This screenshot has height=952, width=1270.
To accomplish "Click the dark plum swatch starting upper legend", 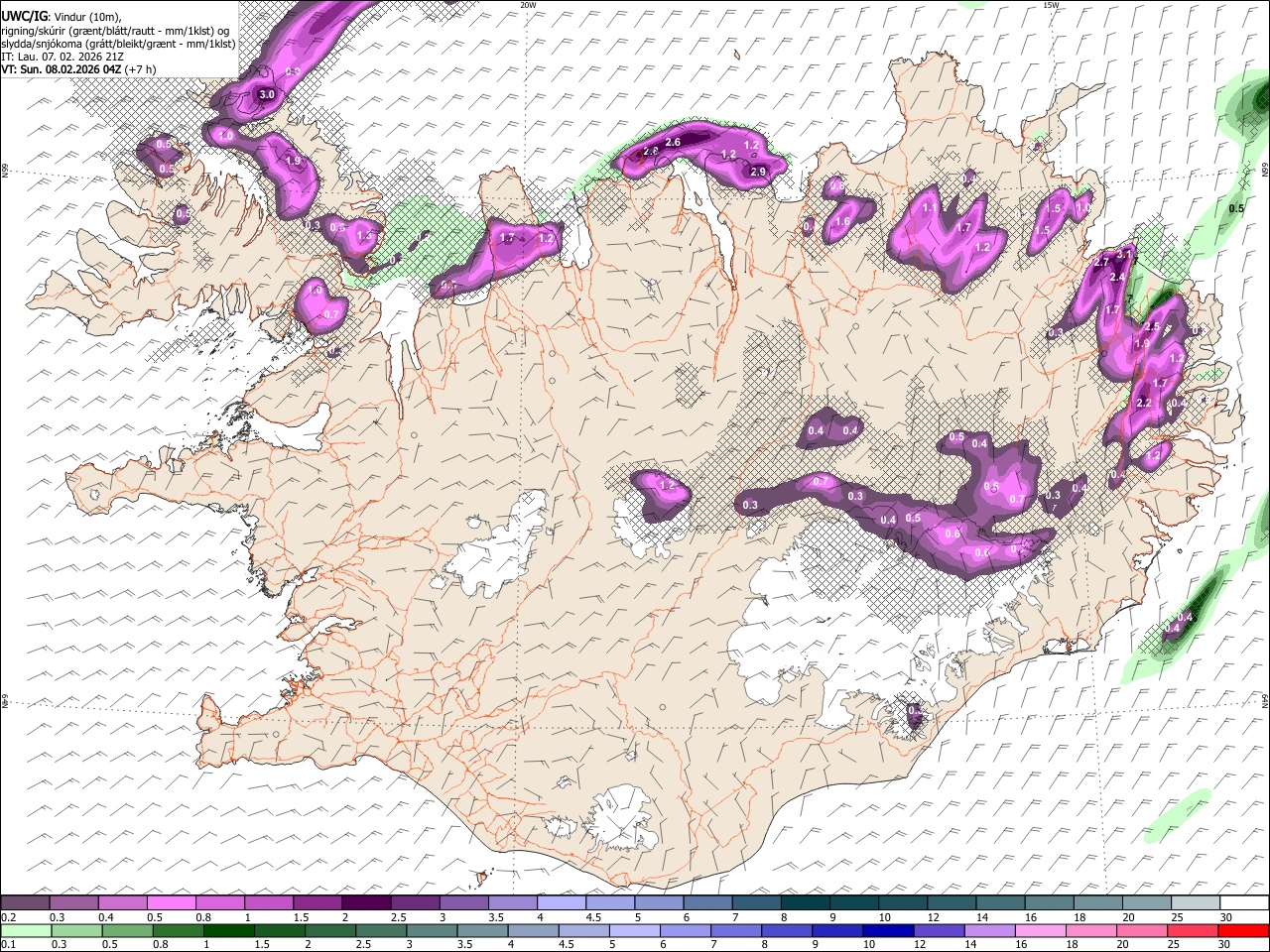I will [25, 903].
